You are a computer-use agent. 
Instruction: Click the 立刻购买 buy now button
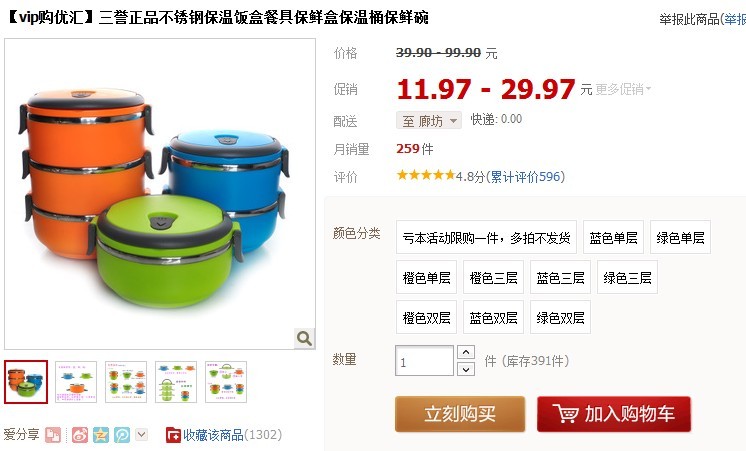click(x=460, y=414)
